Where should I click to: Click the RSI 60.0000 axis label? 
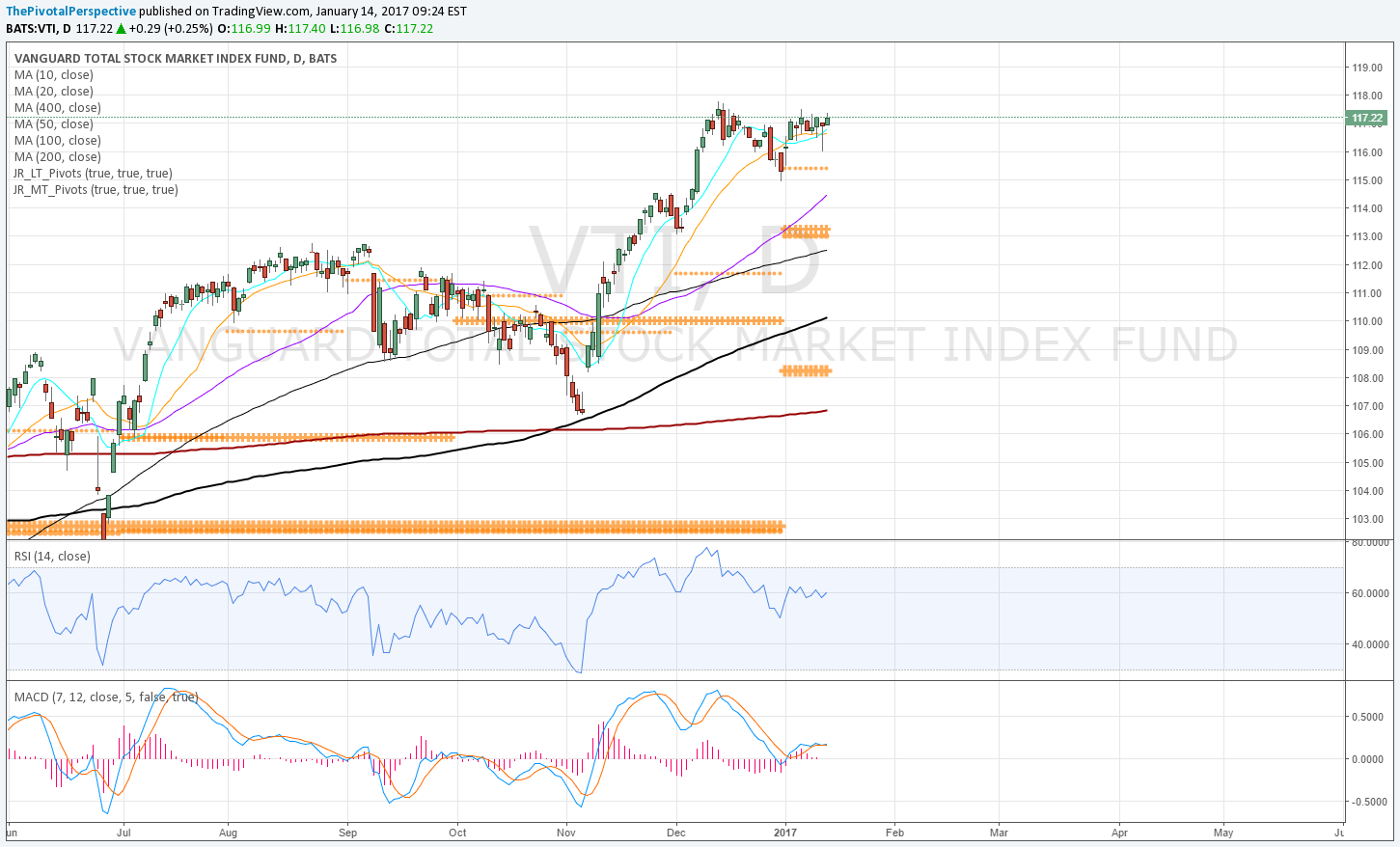[1369, 593]
